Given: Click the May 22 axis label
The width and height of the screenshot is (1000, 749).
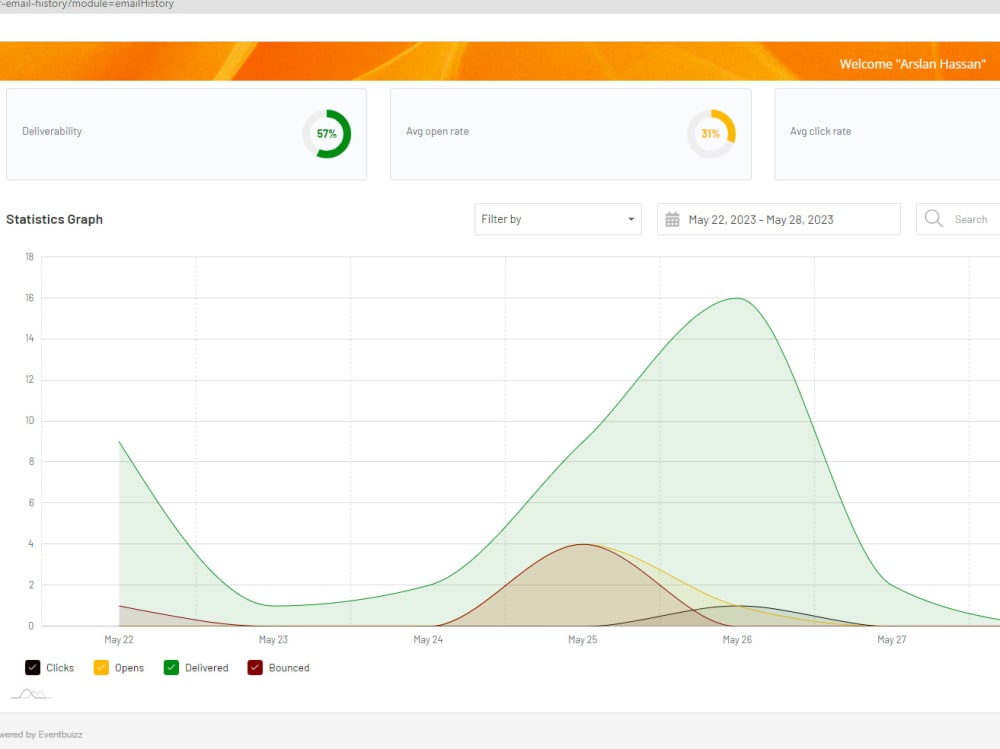Looking at the screenshot, I should coord(119,639).
